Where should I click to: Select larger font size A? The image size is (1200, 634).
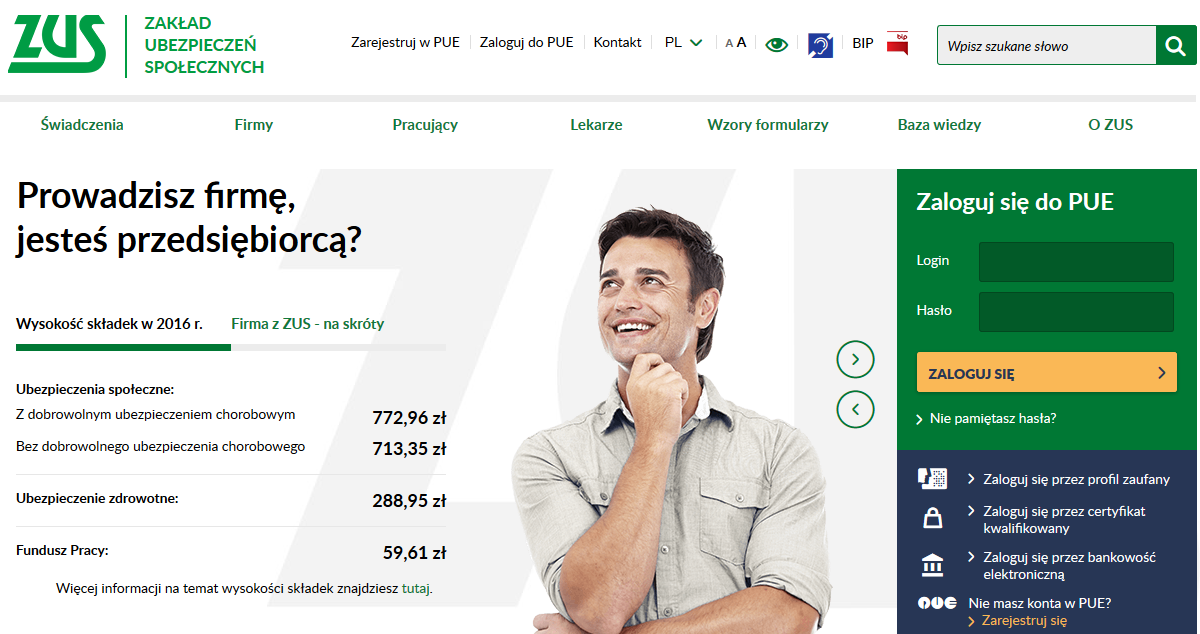tap(741, 43)
